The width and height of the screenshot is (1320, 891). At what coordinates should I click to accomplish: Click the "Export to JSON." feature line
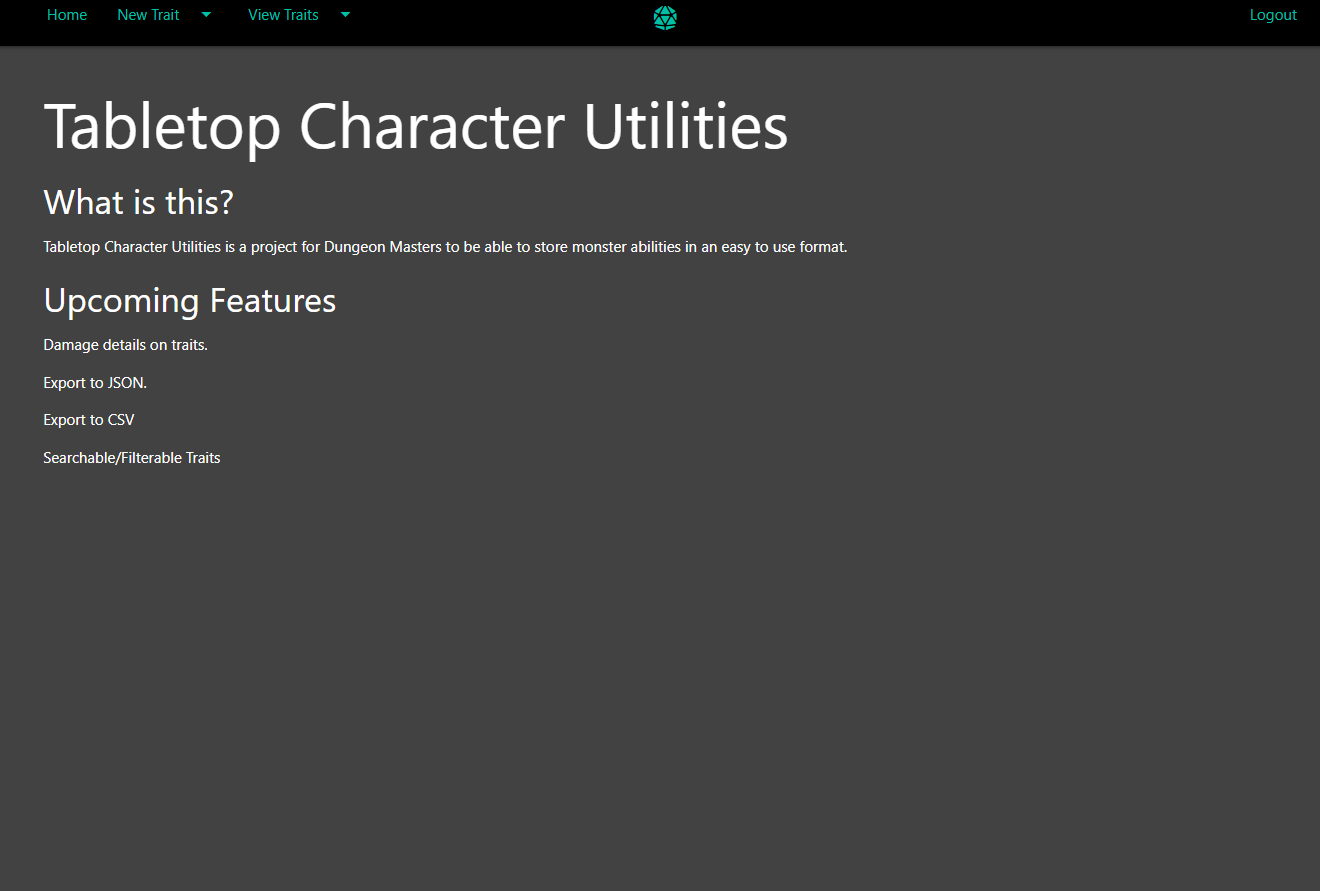click(95, 383)
